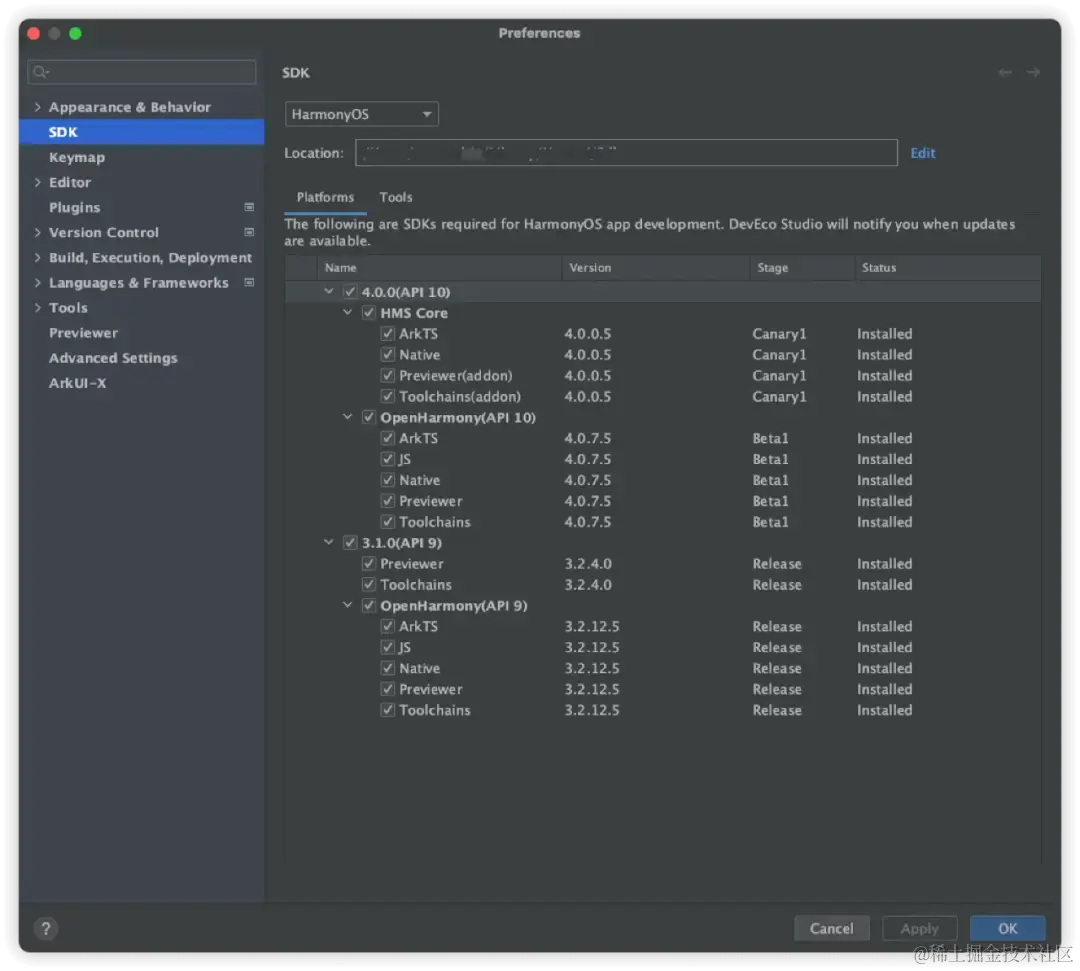Select SDK in the settings sidebar

point(142,132)
